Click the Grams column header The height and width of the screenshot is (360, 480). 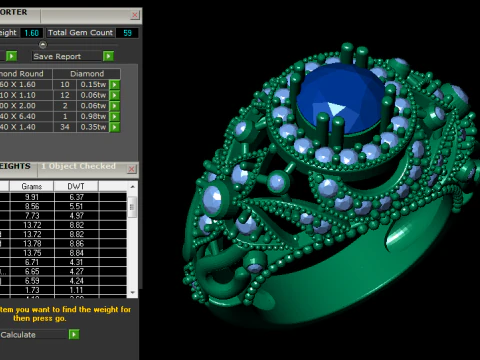point(32,186)
